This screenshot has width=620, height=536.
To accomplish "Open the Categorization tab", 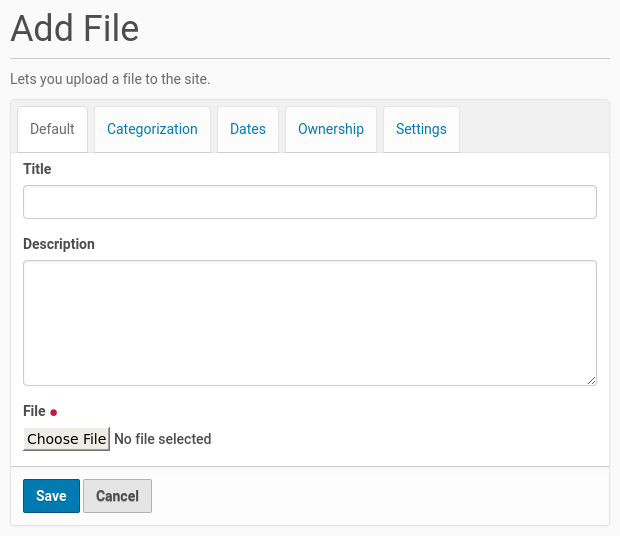I will click(x=152, y=129).
